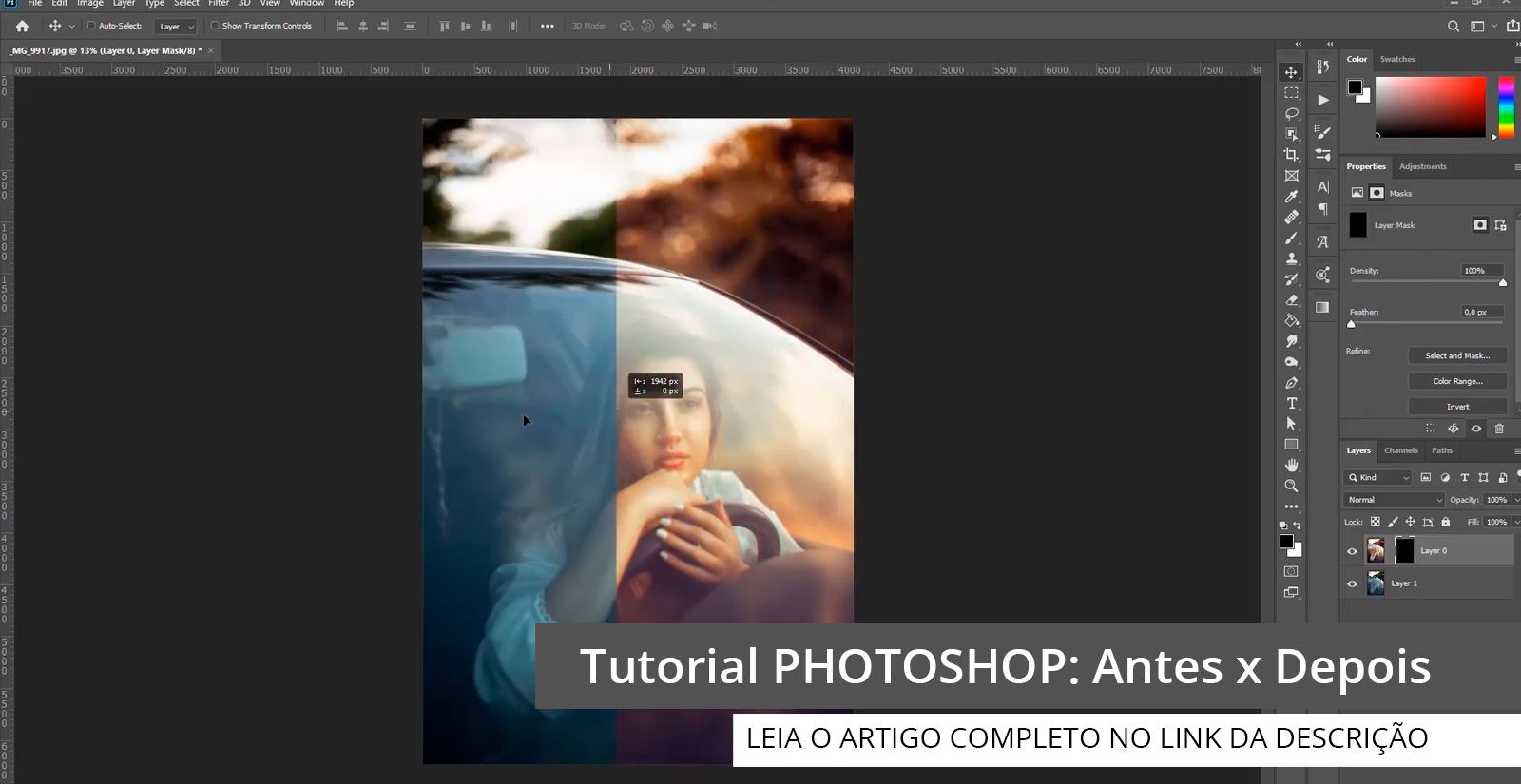This screenshot has height=784, width=1521.
Task: Select the Pen tool
Action: coord(1291,383)
